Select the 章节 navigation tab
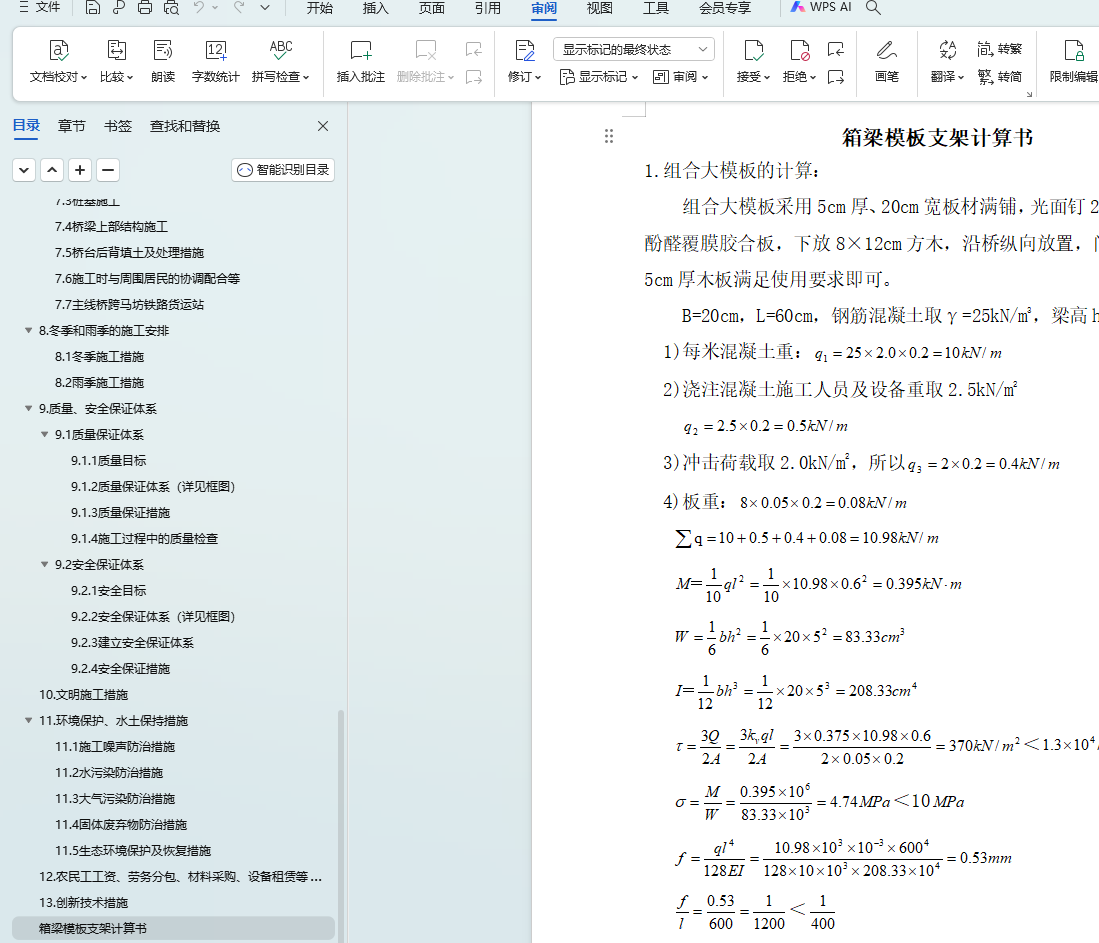 tap(71, 126)
